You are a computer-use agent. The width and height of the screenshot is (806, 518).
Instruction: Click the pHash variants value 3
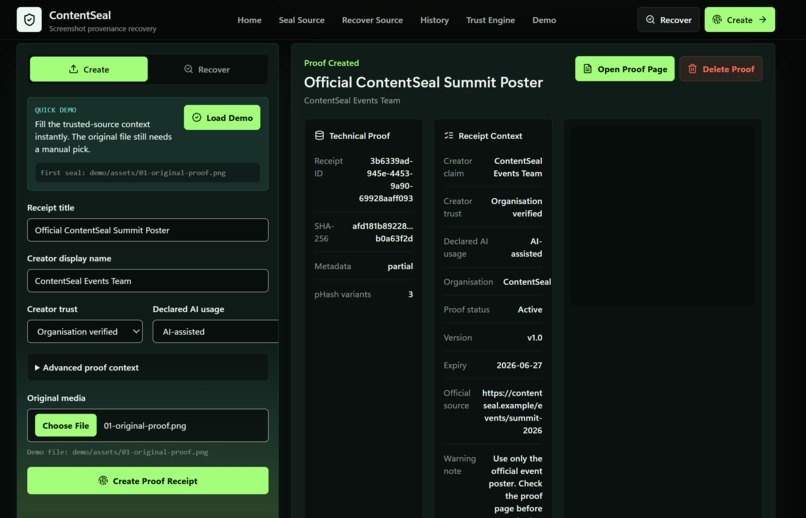pyautogui.click(x=410, y=294)
